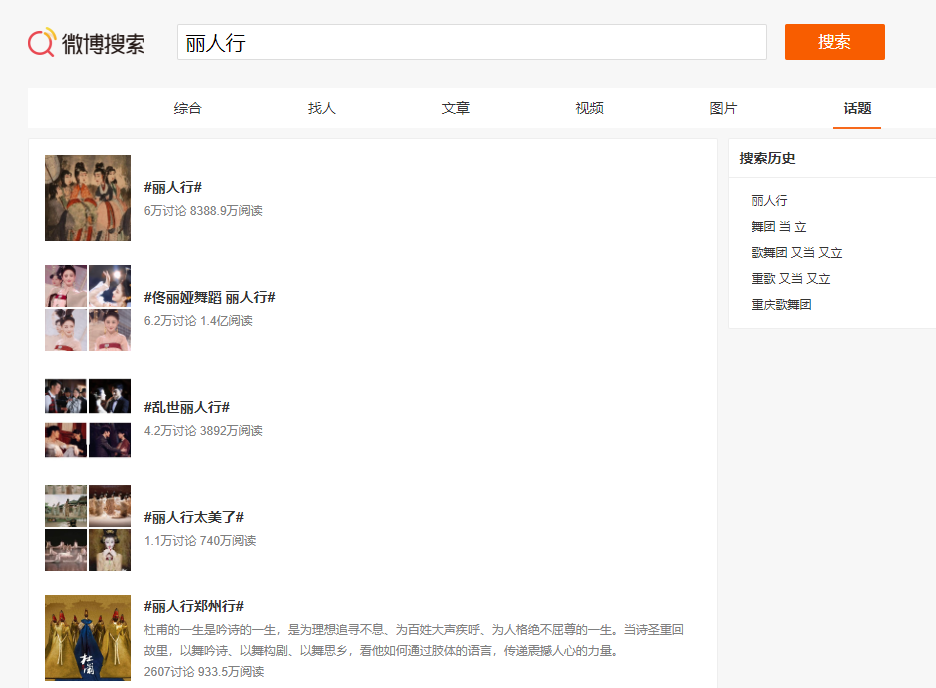936x688 pixels.
Task: Click the #乱世丽人行# thumbnail collage
Action: click(88, 418)
